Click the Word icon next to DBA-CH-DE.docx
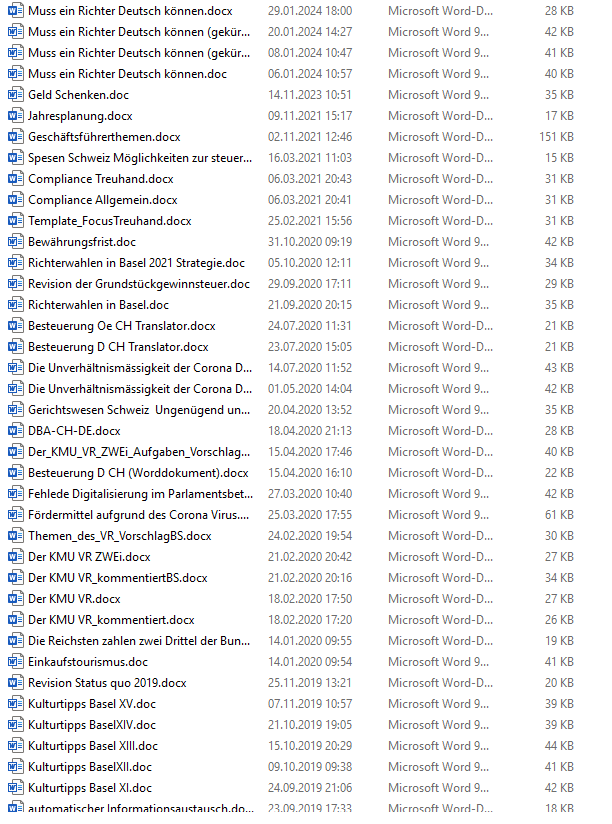612x824 pixels. 15,431
